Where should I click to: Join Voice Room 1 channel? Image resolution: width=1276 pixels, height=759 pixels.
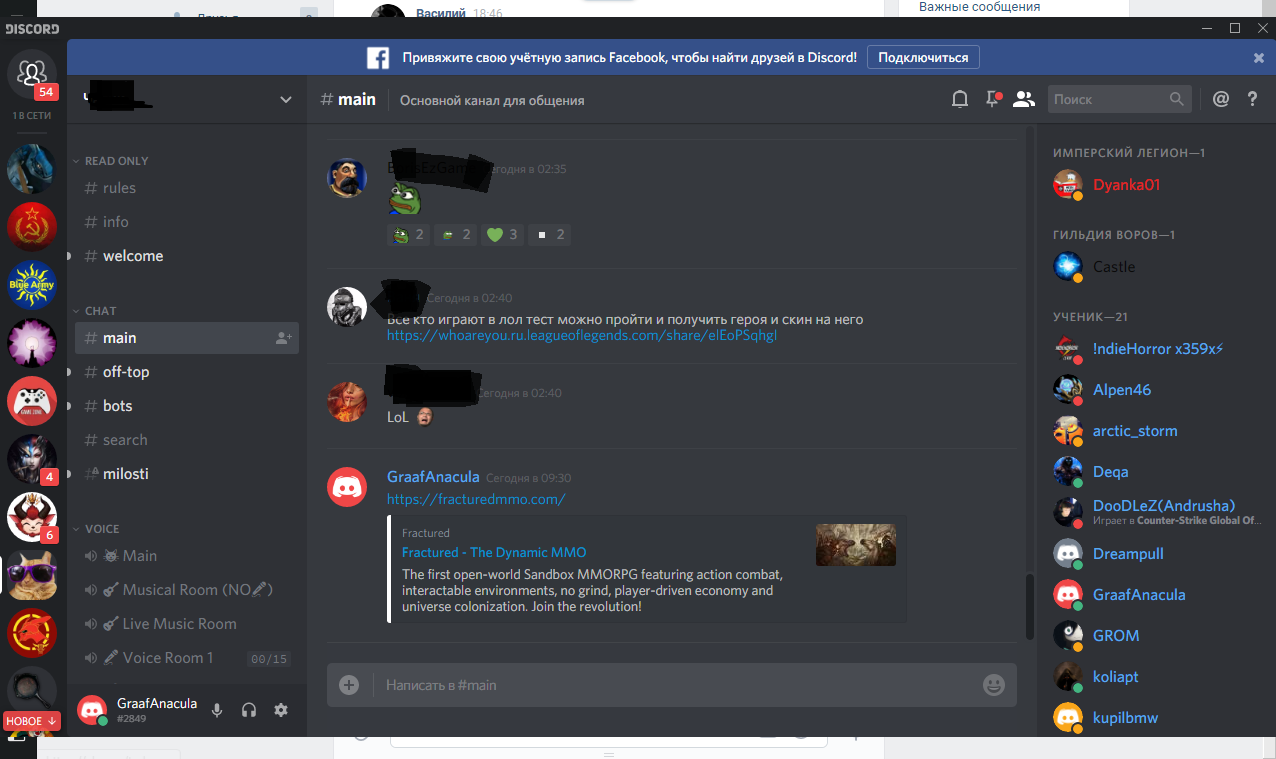[187, 658]
